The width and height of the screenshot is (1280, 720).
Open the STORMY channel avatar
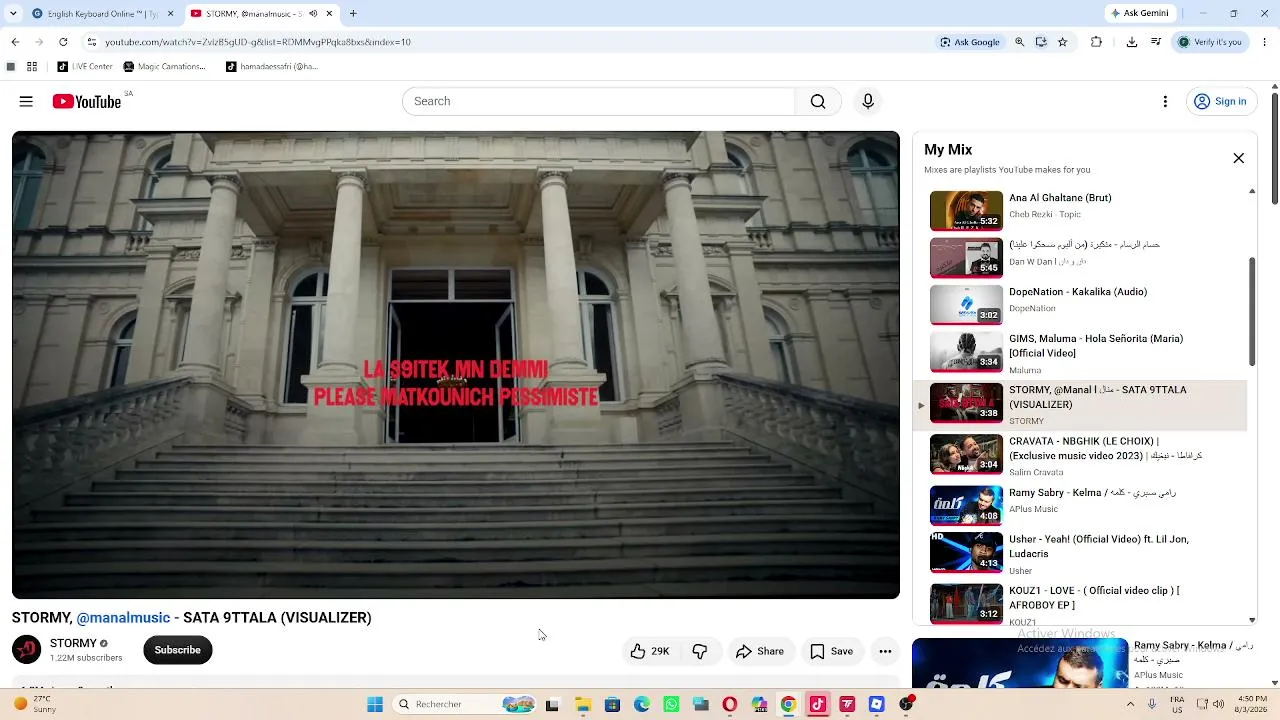coord(27,650)
